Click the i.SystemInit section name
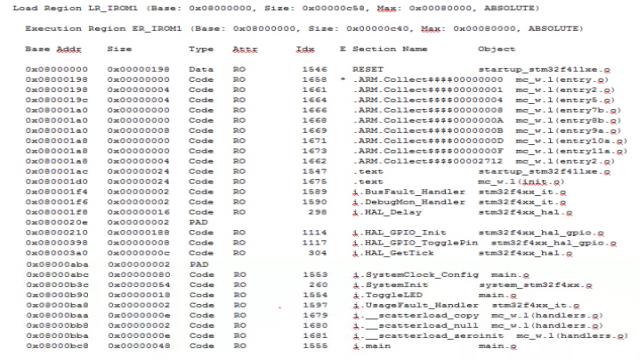 [x=391, y=285]
